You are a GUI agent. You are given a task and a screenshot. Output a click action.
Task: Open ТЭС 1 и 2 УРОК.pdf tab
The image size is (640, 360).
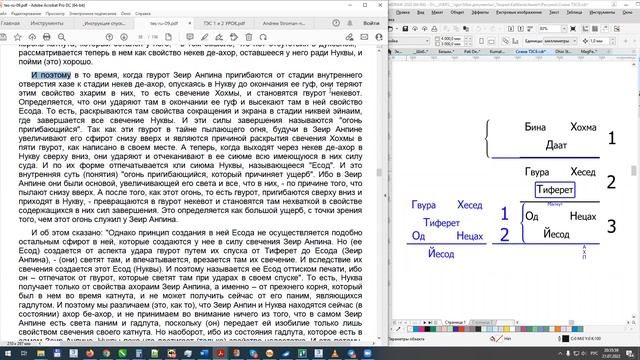tap(224, 23)
